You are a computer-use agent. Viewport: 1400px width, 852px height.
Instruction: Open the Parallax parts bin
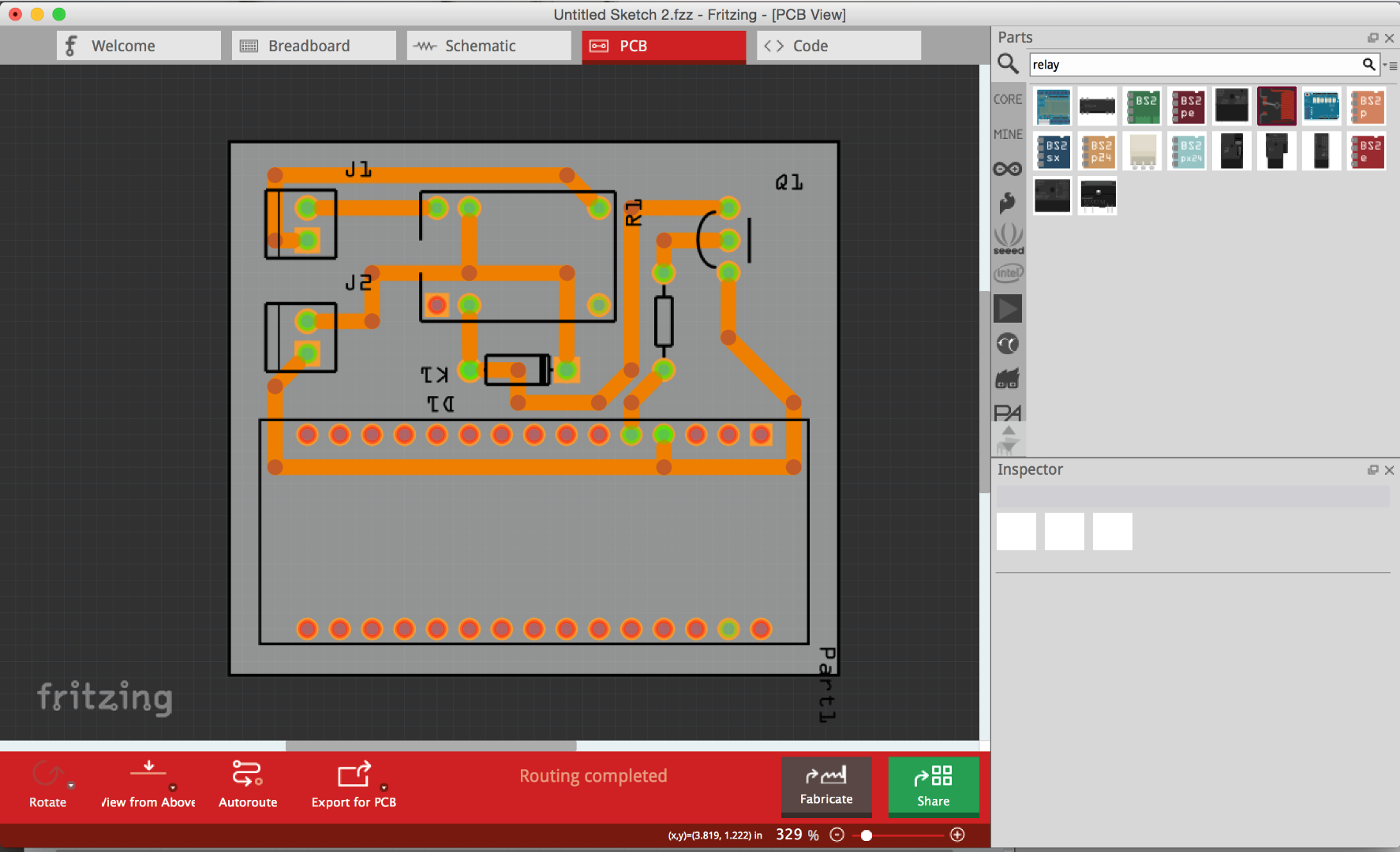[x=1008, y=411]
